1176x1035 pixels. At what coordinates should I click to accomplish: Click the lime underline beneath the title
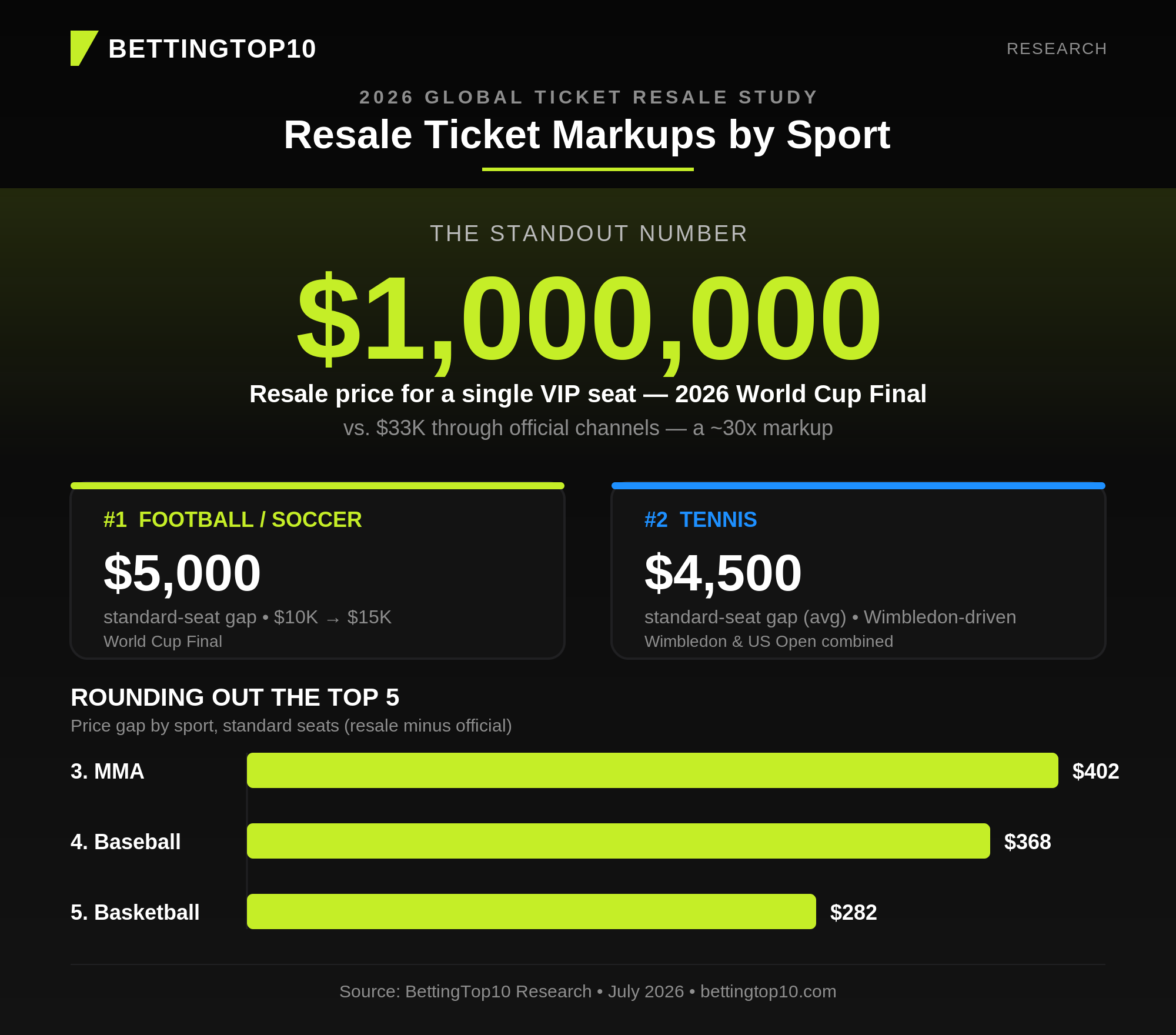588,169
